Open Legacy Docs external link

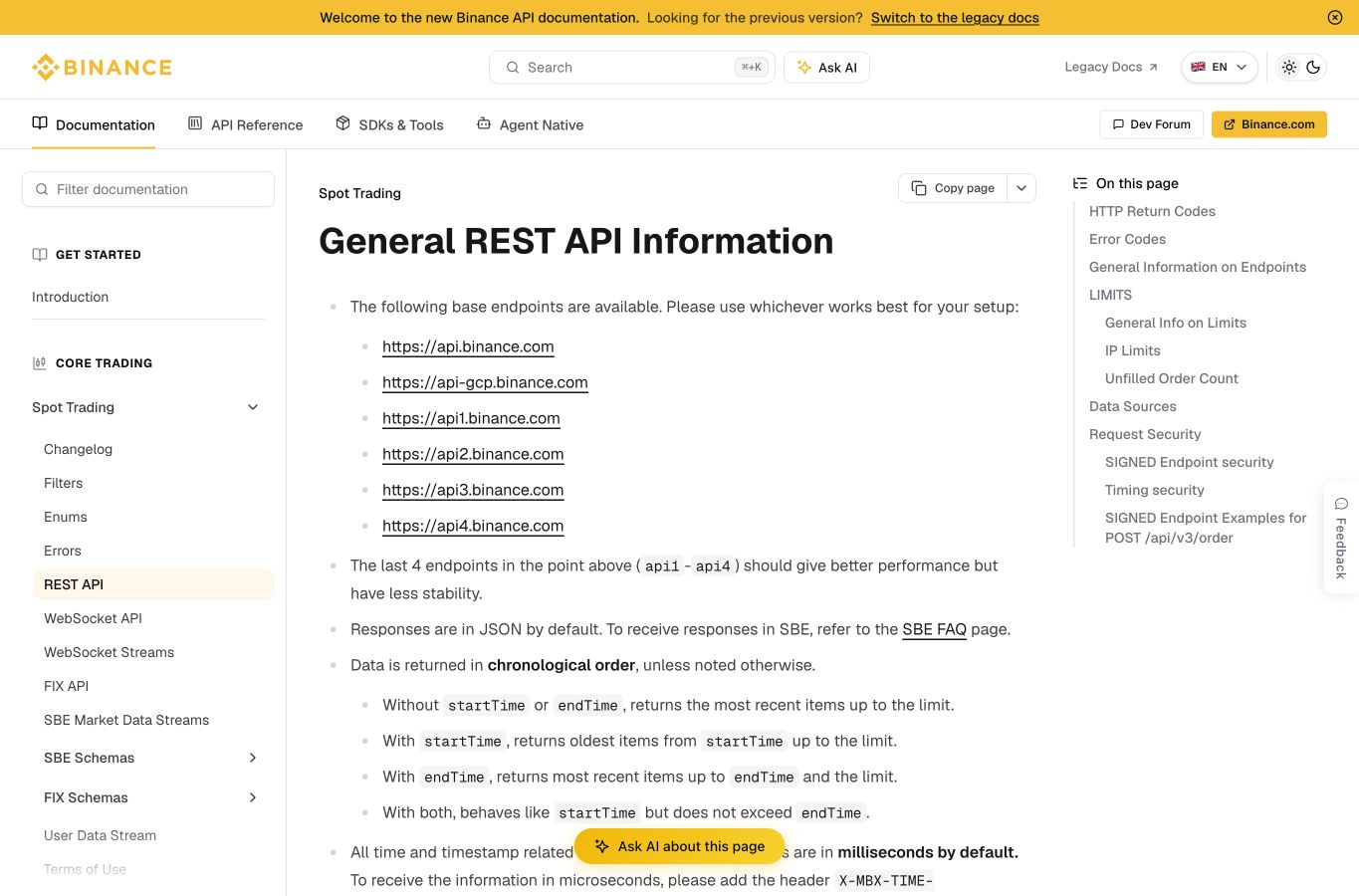pyautogui.click(x=1111, y=67)
